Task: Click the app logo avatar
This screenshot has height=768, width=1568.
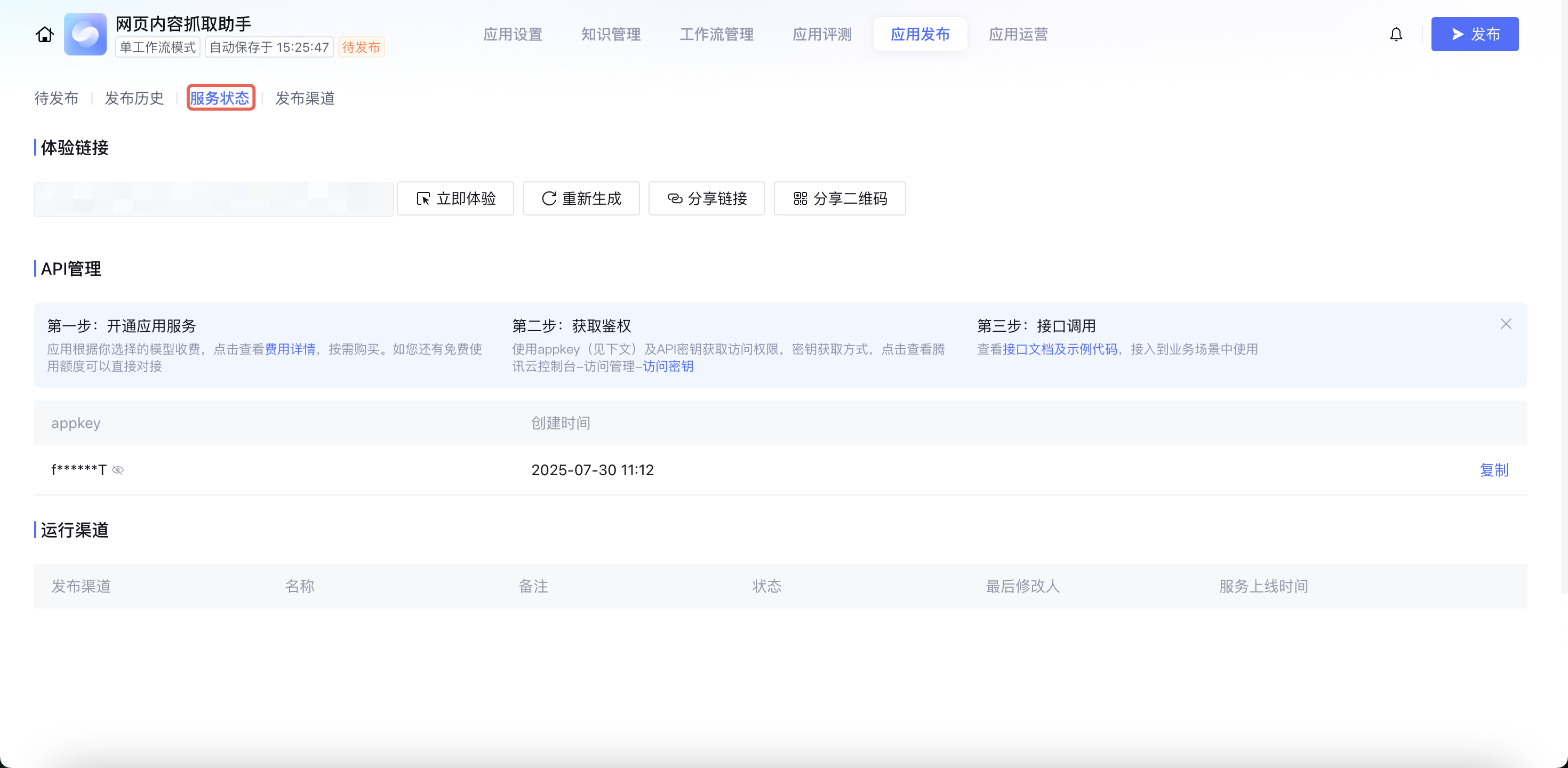Action: coord(85,35)
